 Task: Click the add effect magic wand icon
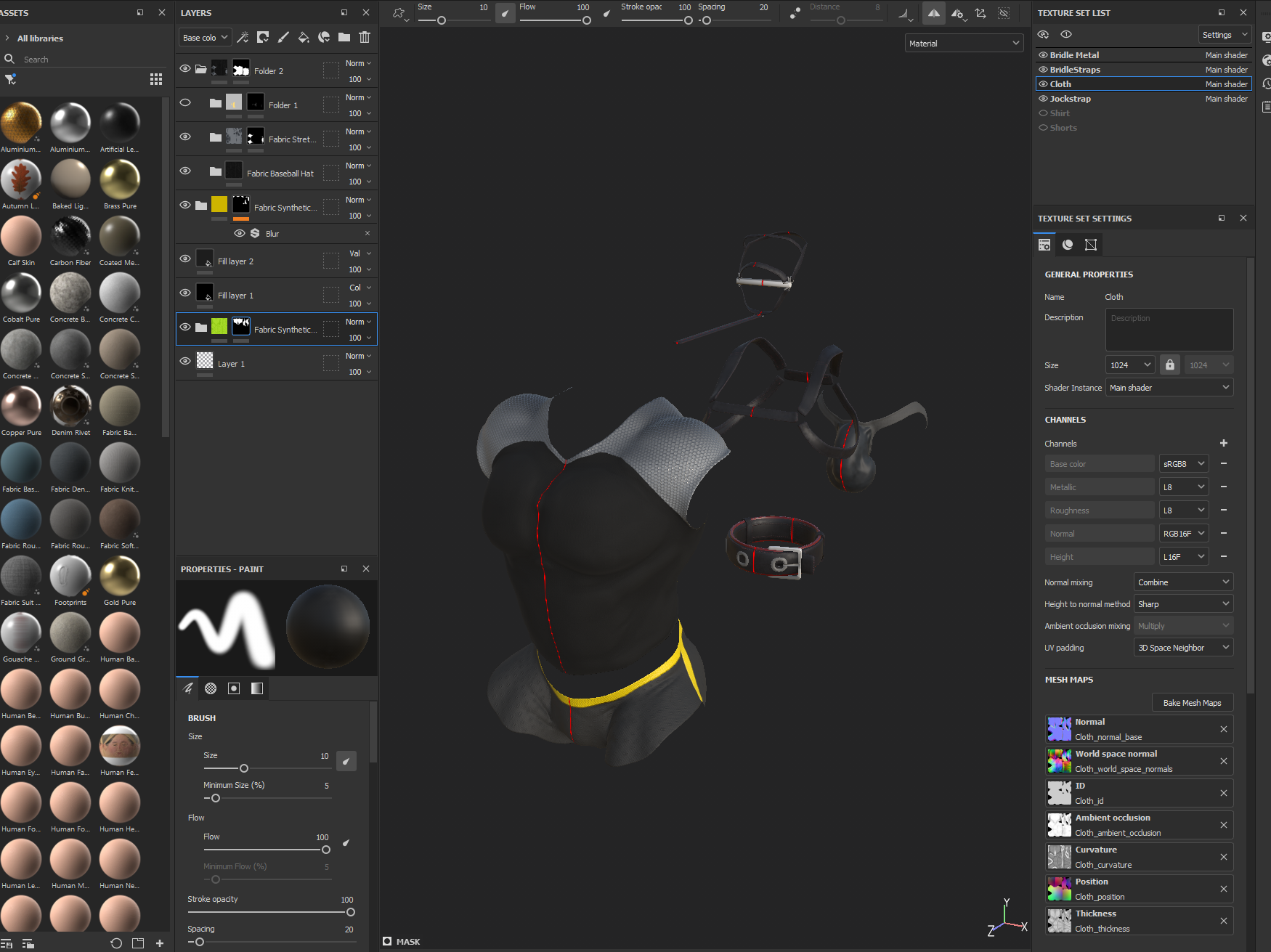(x=243, y=37)
